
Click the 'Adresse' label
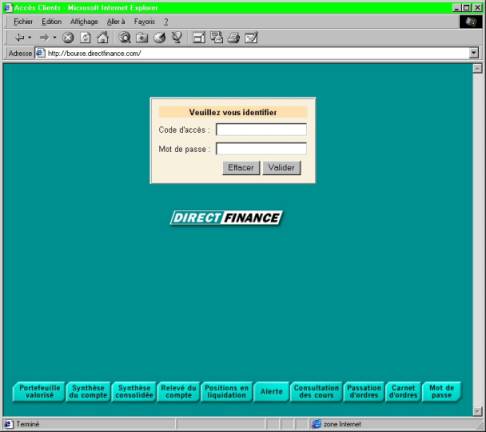pos(20,53)
